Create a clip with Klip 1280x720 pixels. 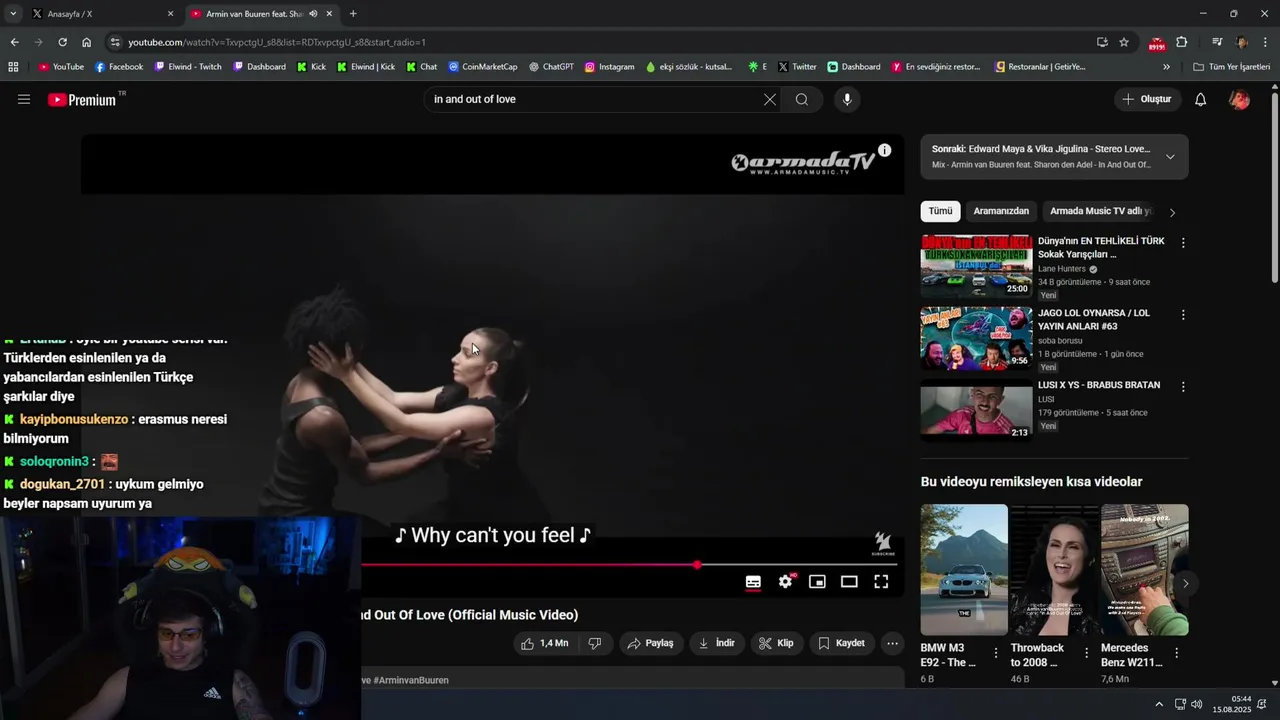point(777,643)
